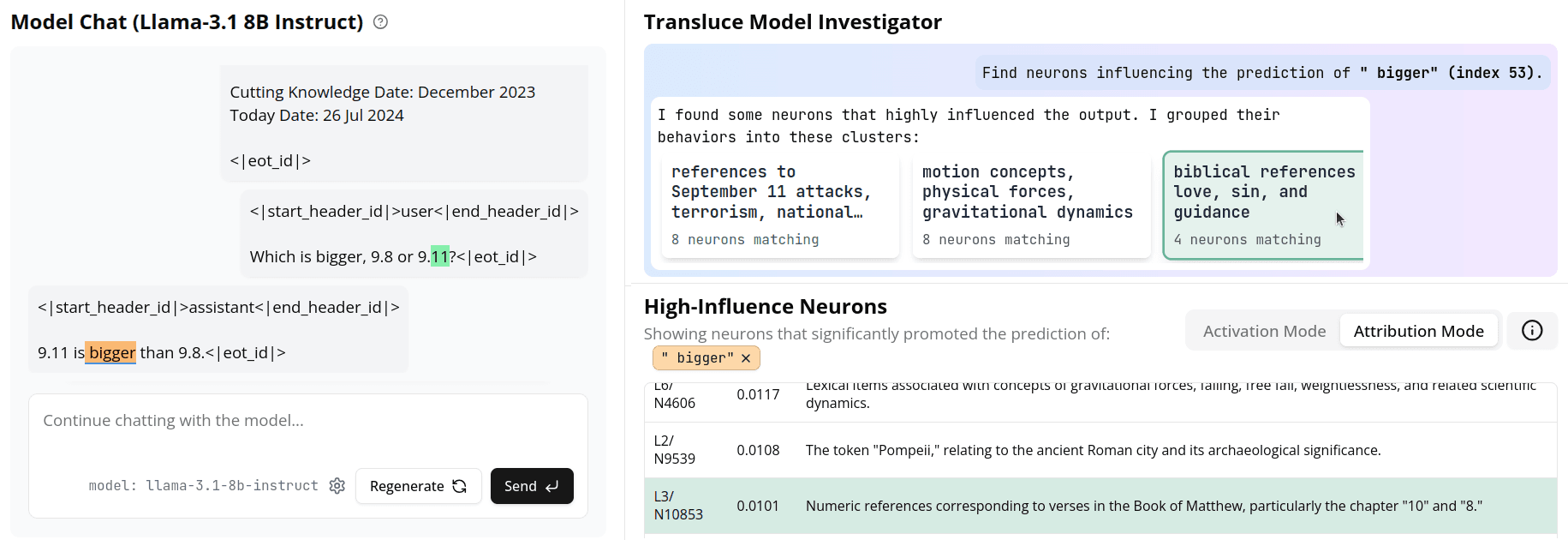Remove the " bigger" token filter chip

[x=746, y=358]
